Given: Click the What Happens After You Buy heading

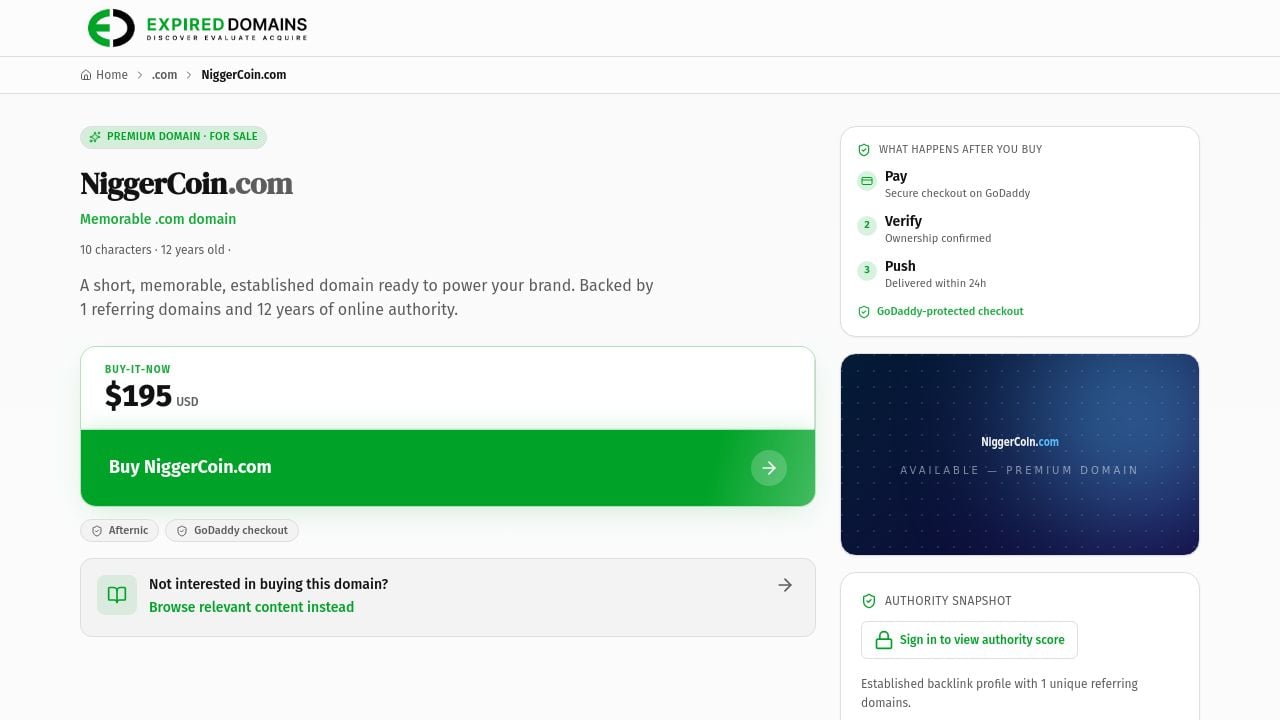Looking at the screenshot, I should pyautogui.click(x=960, y=149).
